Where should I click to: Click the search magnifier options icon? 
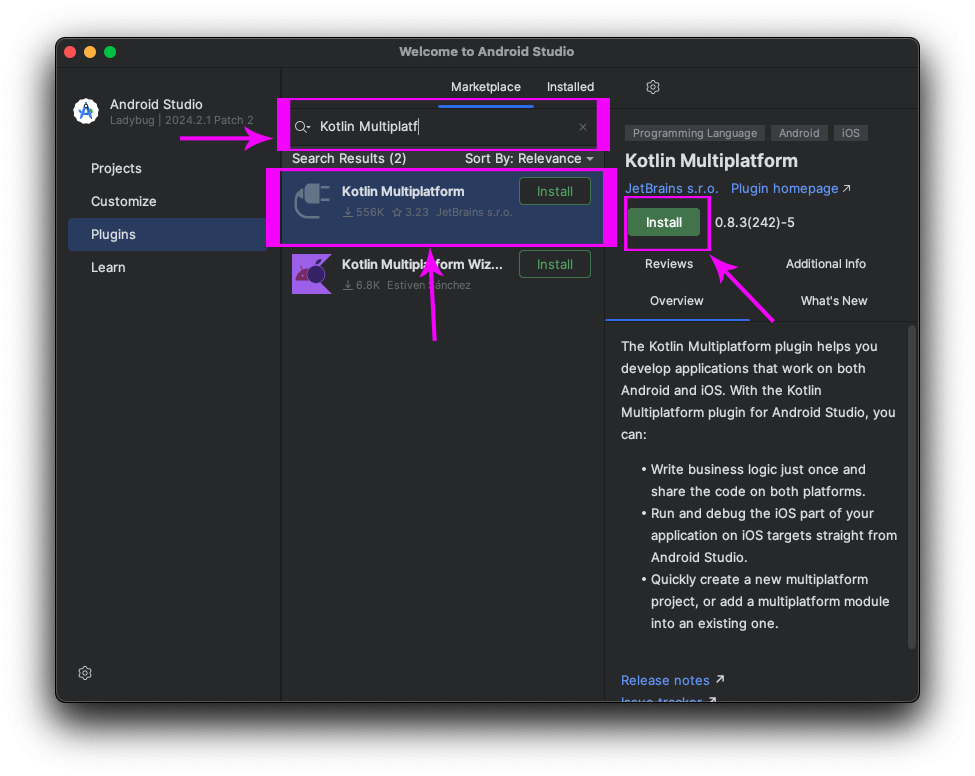[x=302, y=127]
